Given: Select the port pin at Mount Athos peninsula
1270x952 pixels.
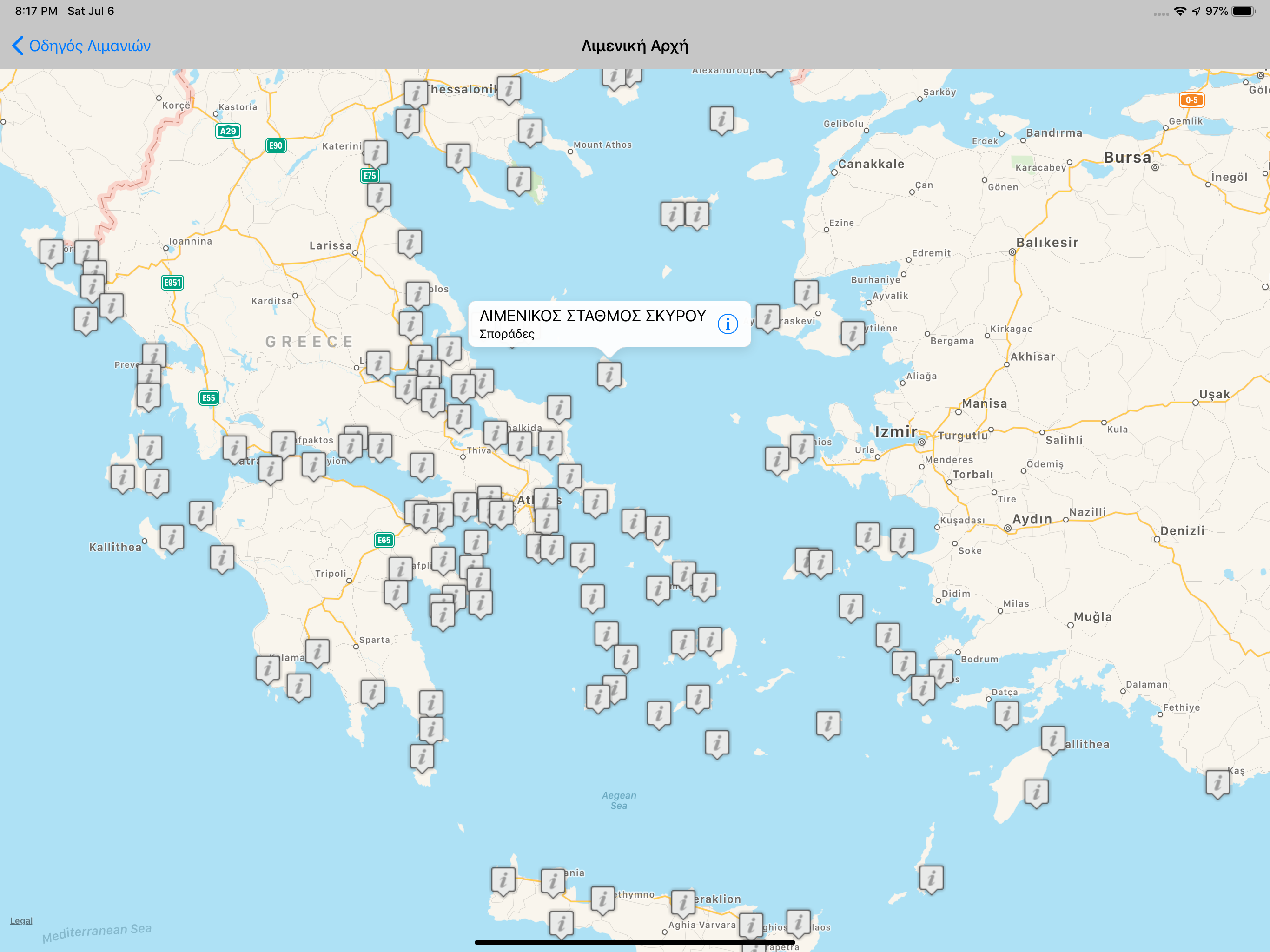Looking at the screenshot, I should [530, 132].
